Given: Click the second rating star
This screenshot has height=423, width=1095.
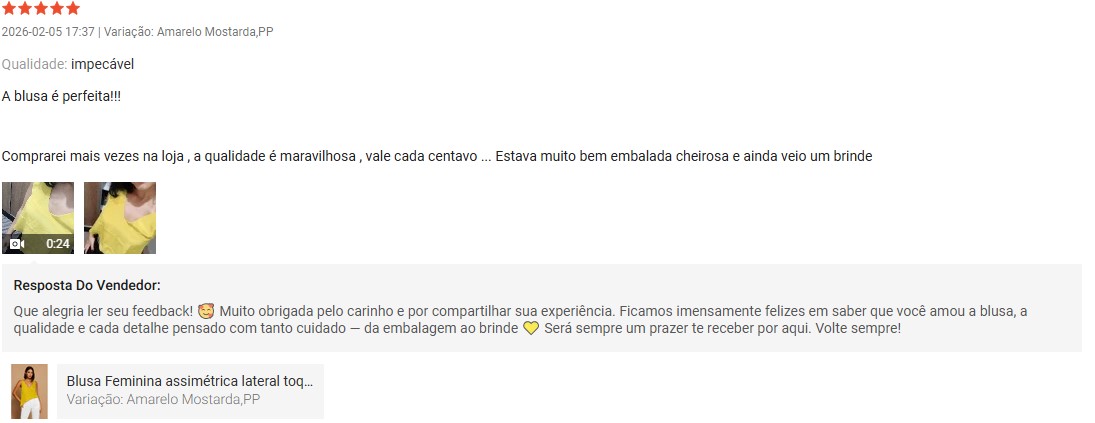Looking at the screenshot, I should pyautogui.click(x=25, y=8).
